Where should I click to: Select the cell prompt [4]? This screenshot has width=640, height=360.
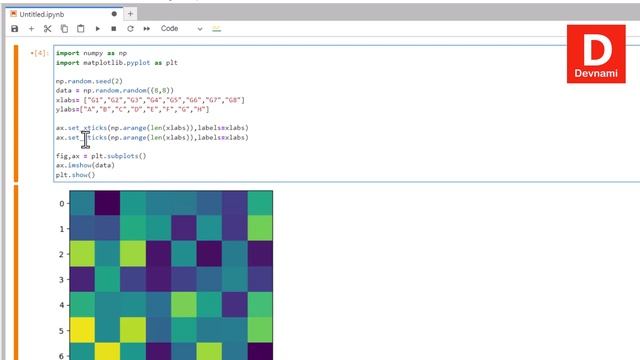pyautogui.click(x=40, y=53)
